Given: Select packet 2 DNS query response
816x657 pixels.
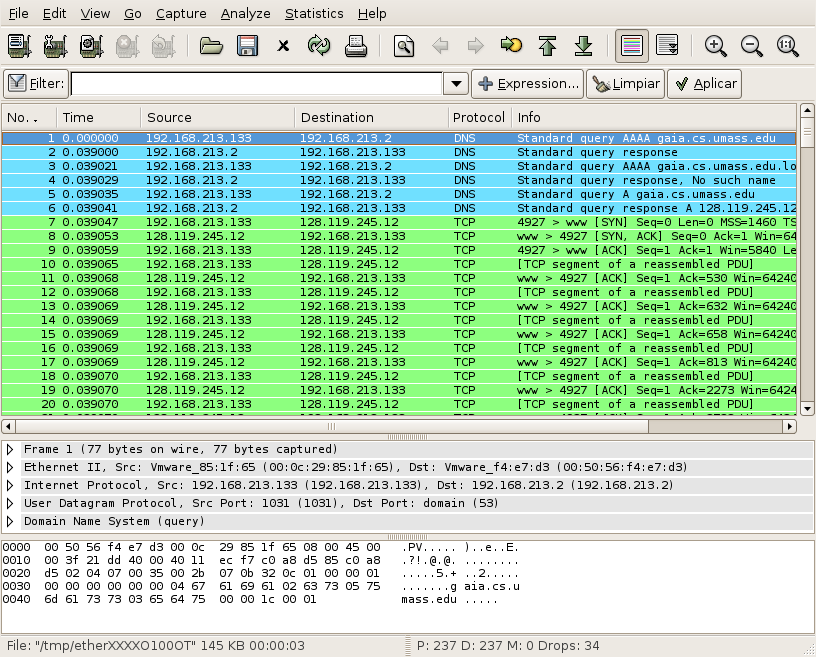Looking at the screenshot, I should [x=399, y=152].
